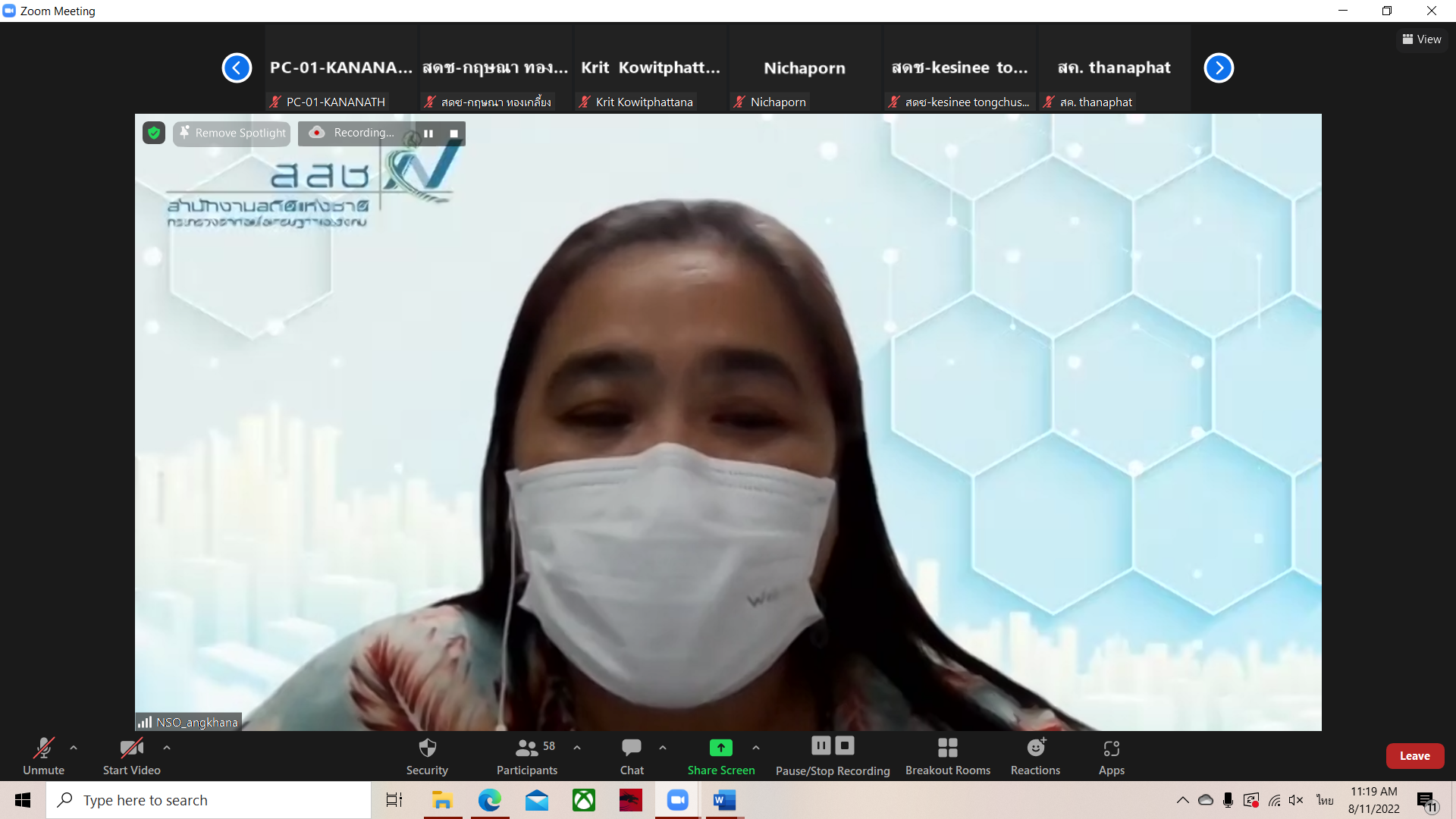
Task: Pause the recording from the bottom toolbar
Action: (821, 745)
